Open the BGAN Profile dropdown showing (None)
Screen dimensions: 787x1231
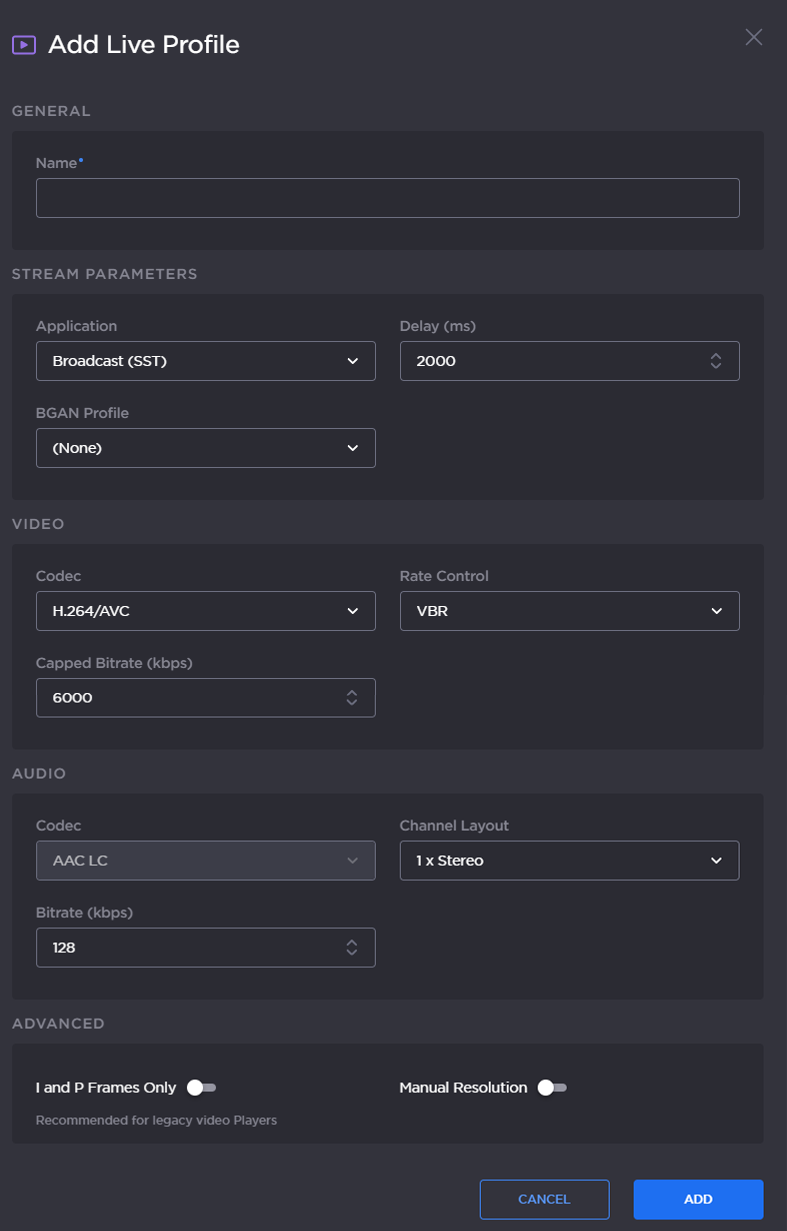pyautogui.click(x=205, y=448)
